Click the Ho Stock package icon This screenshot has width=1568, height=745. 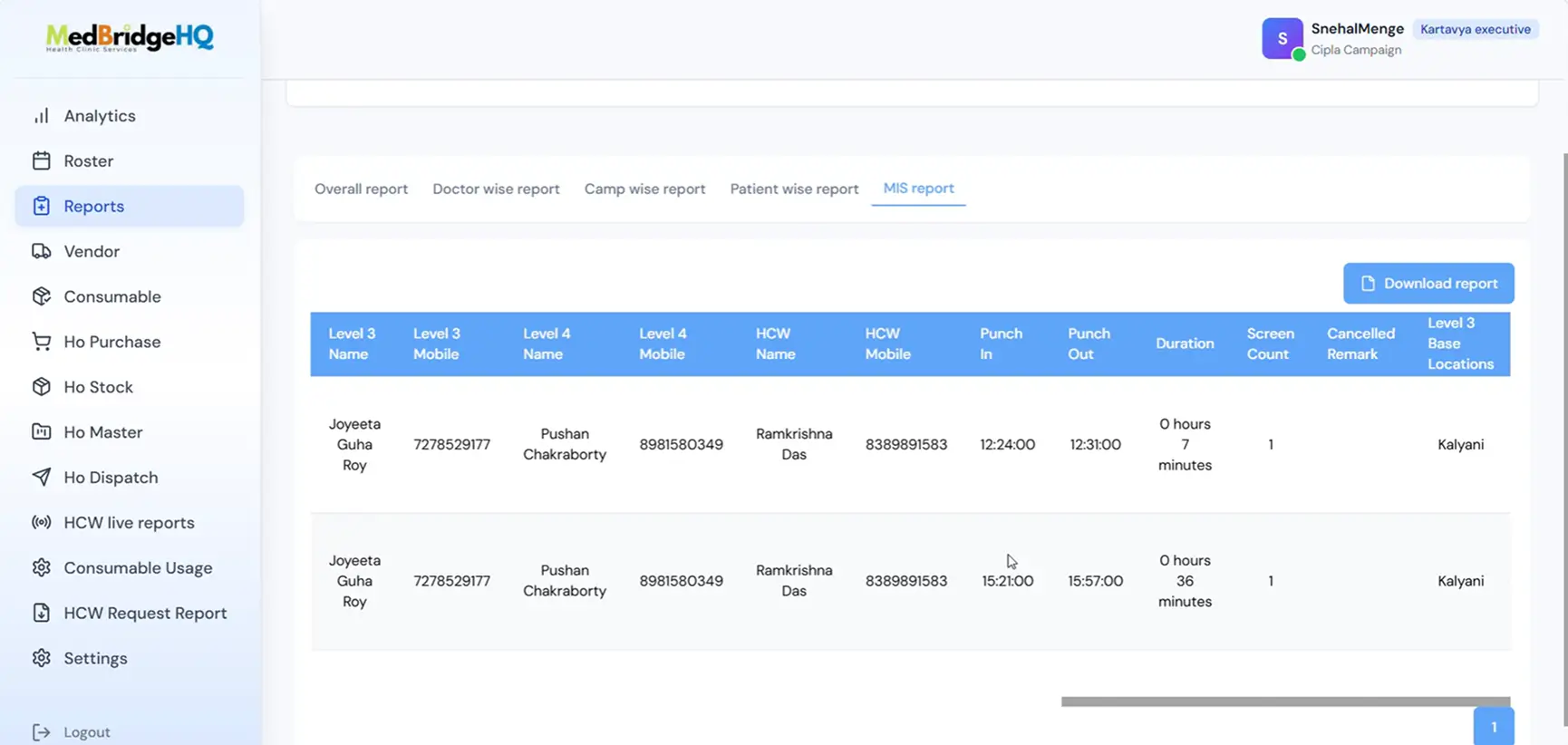tap(42, 387)
